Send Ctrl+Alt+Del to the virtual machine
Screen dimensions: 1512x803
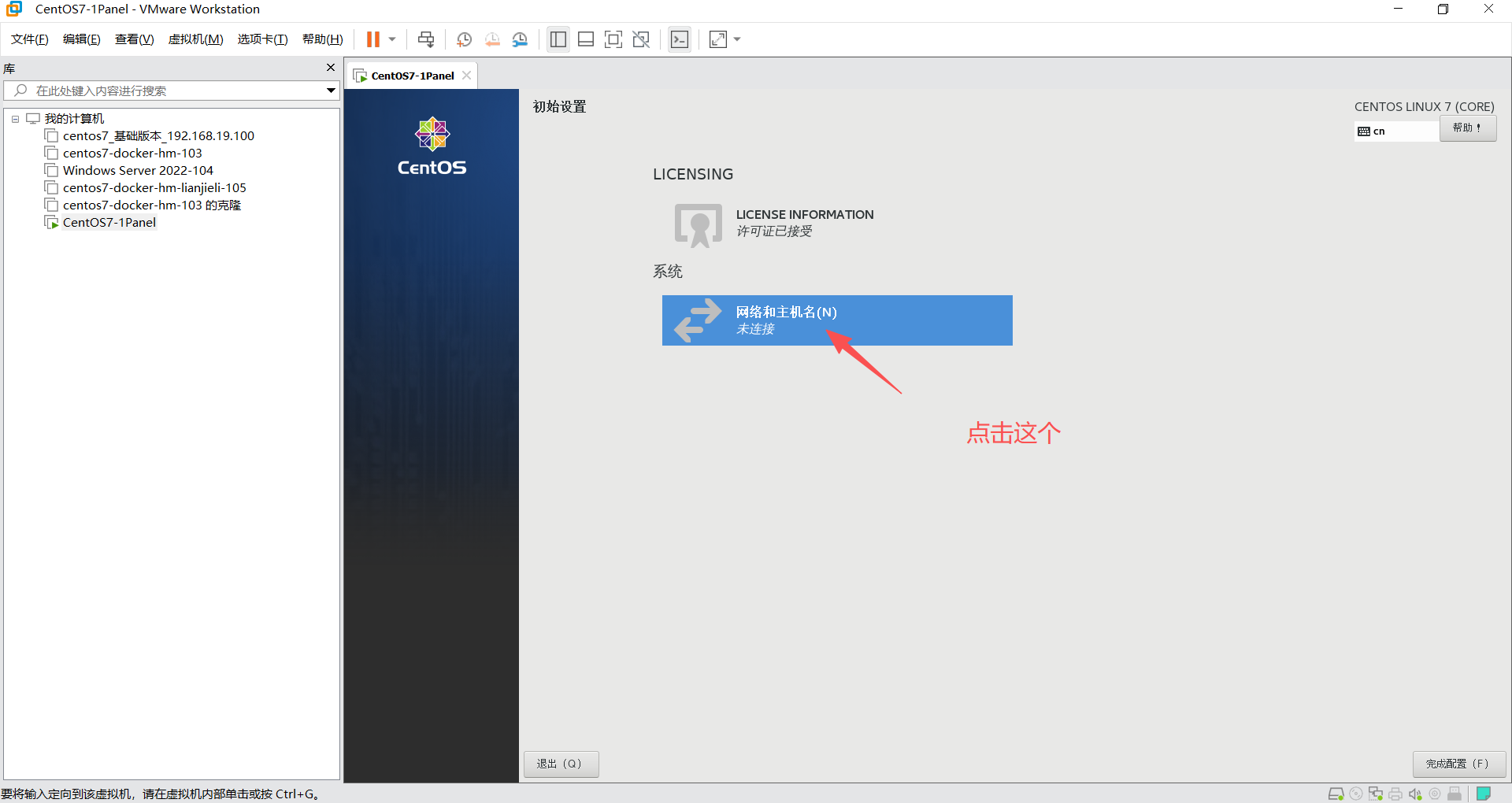pos(426,39)
